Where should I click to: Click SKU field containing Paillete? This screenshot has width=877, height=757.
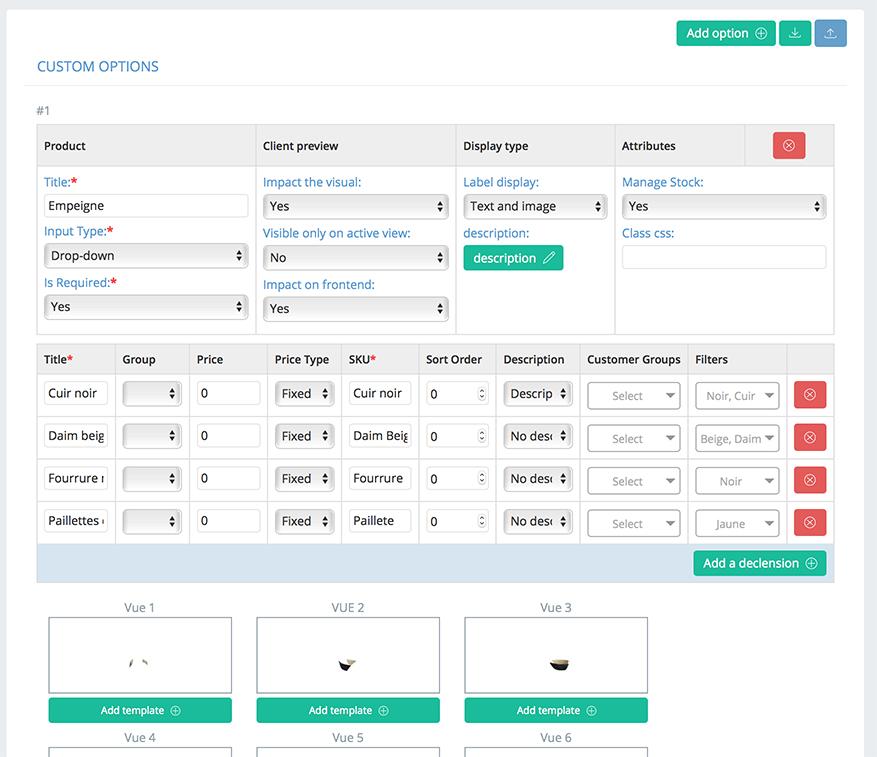click(380, 521)
